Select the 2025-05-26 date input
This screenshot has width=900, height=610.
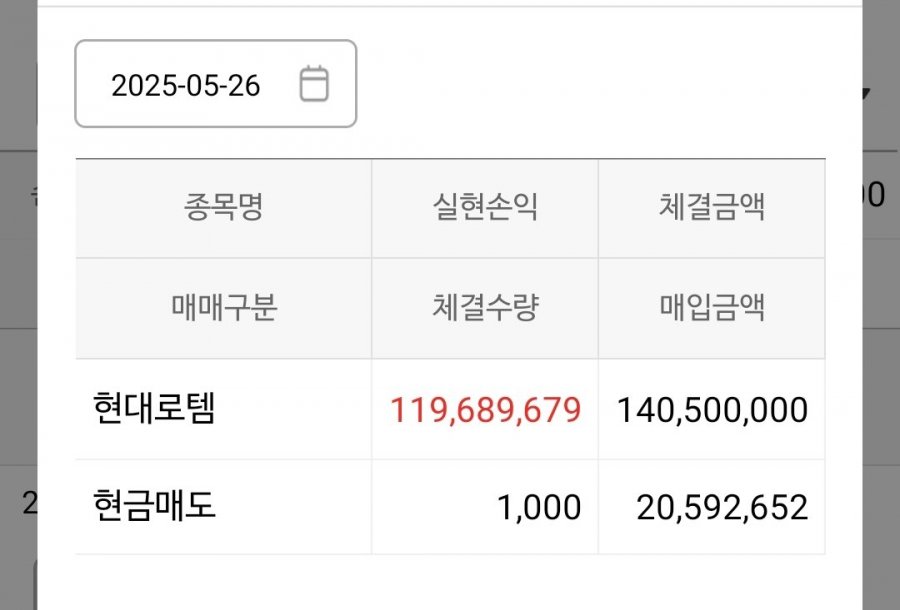coord(215,84)
